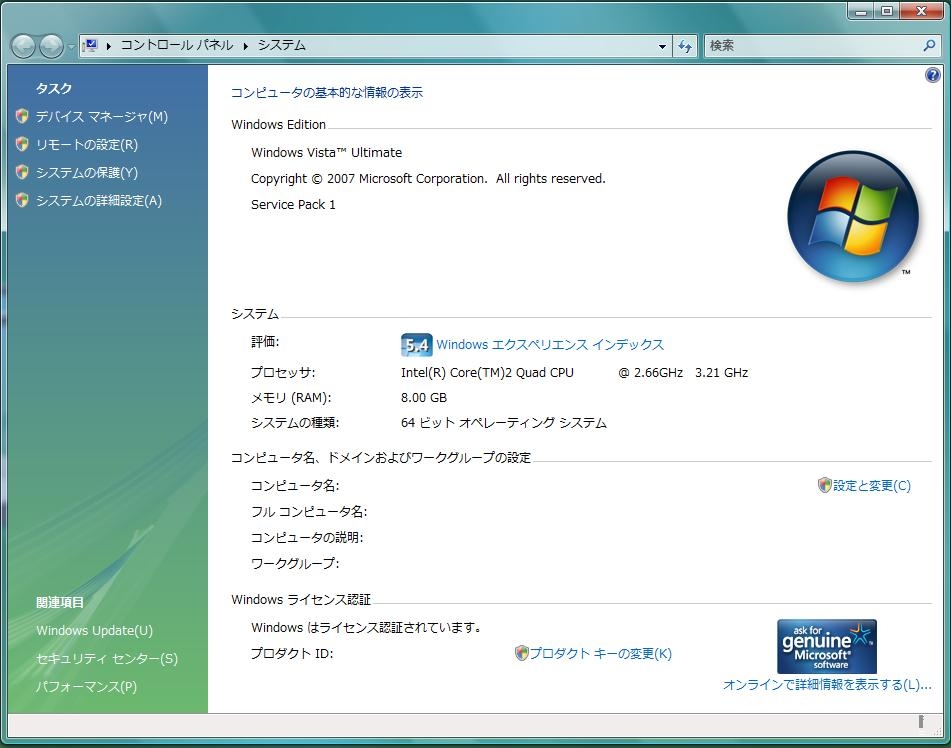This screenshot has height=748, width=951.
Task: Click プロダクト キーの変更(K) link
Action: point(600,653)
